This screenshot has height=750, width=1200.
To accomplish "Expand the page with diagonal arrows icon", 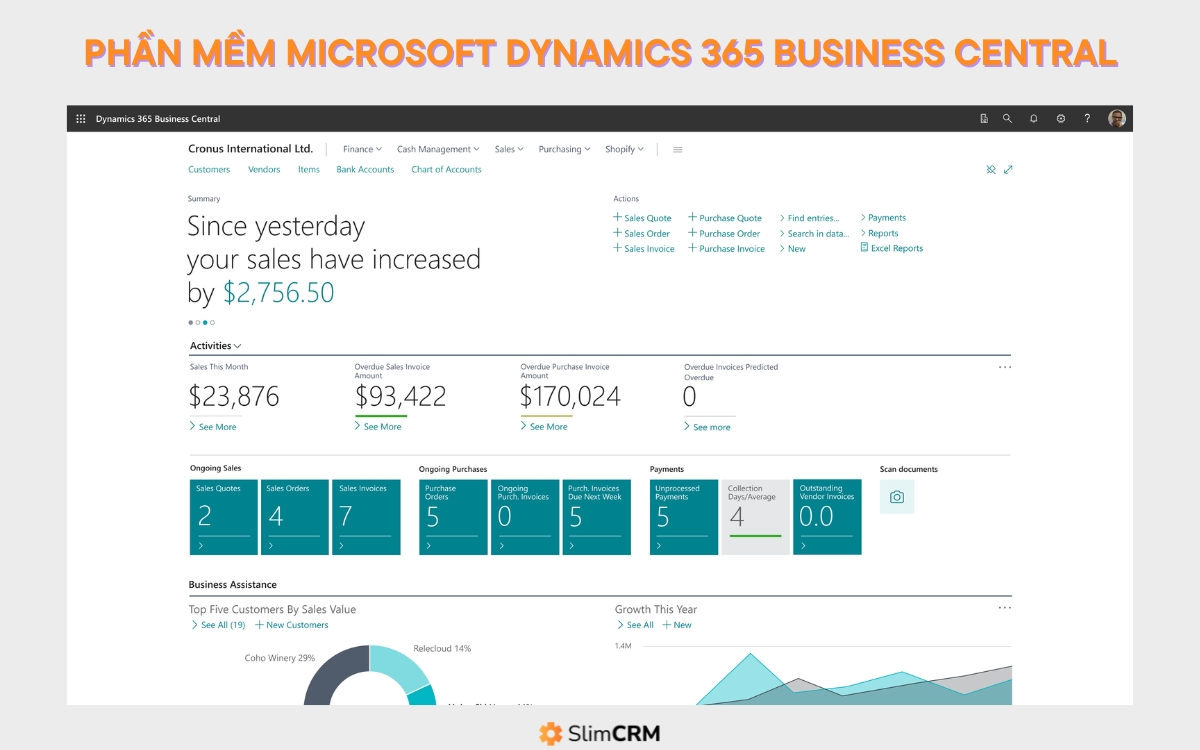I will (x=1008, y=170).
